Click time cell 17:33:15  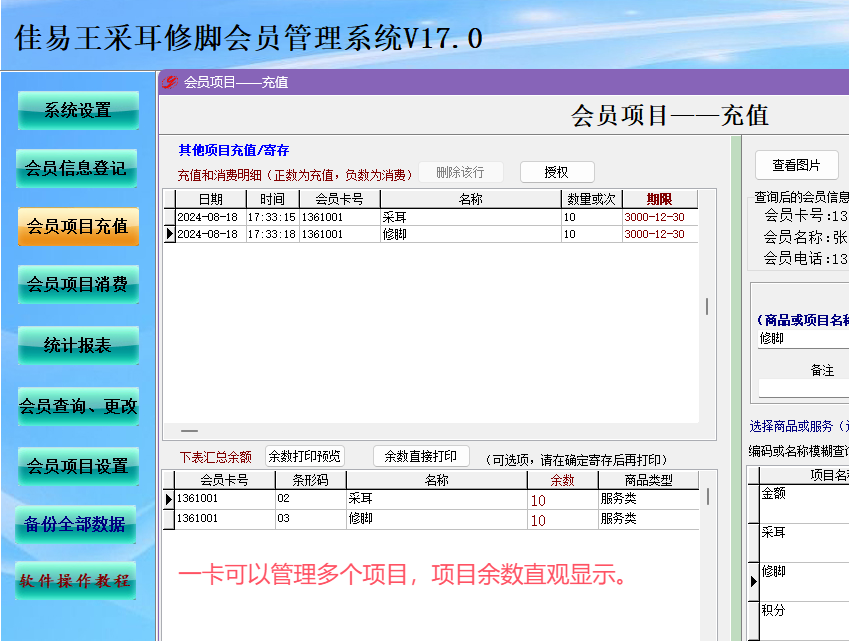point(272,217)
